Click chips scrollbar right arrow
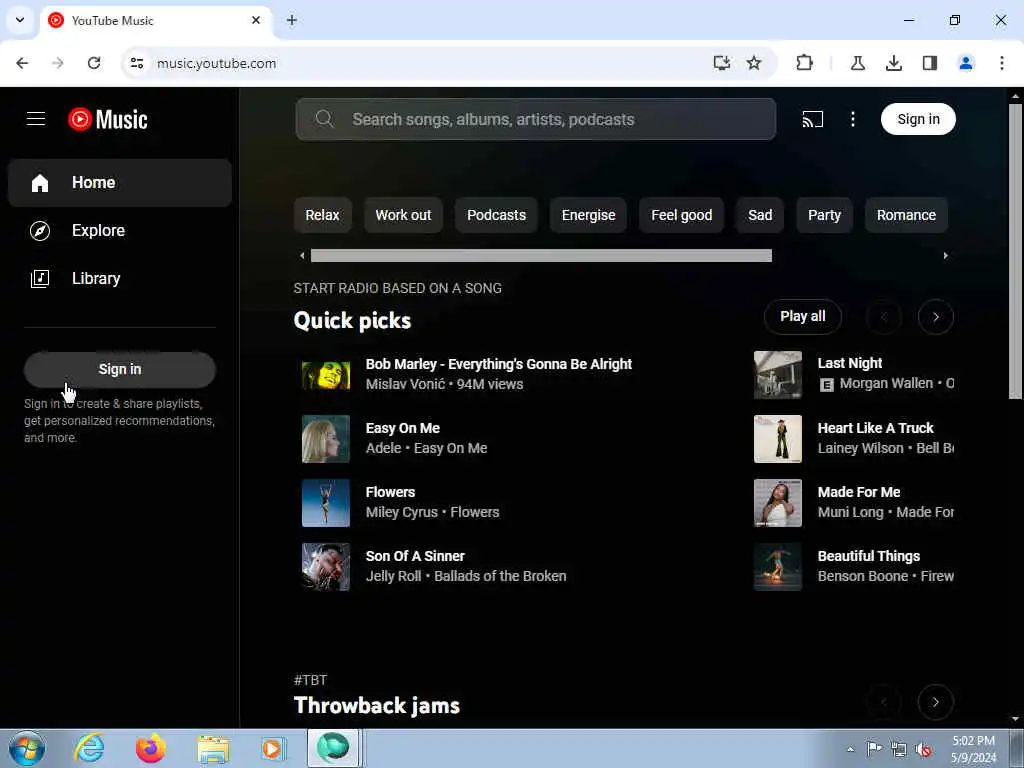 (945, 255)
